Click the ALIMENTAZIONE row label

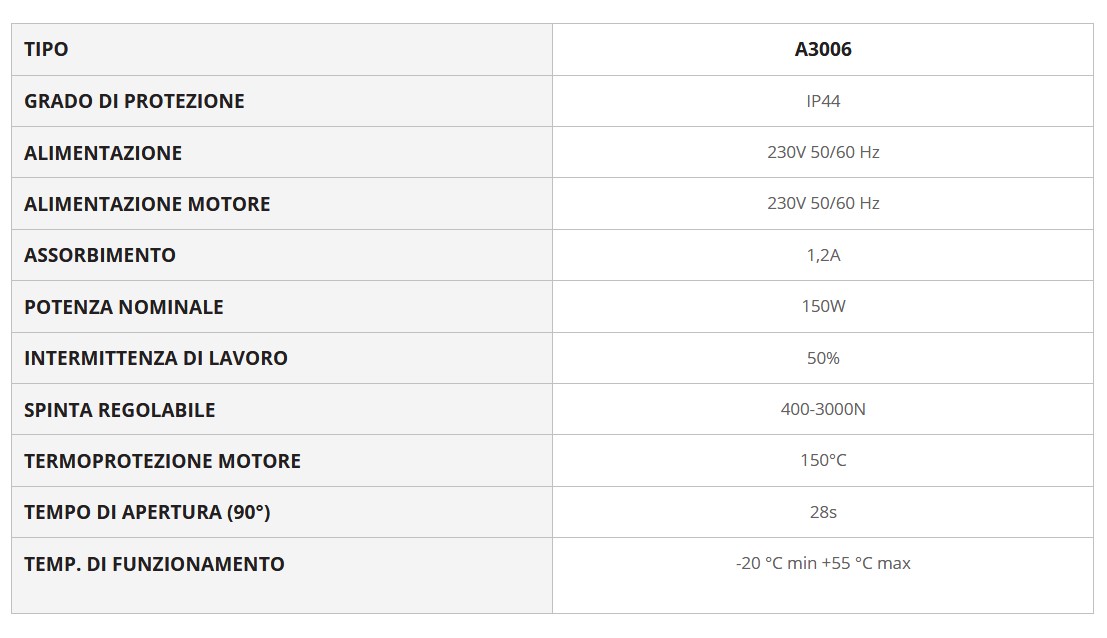tap(103, 153)
